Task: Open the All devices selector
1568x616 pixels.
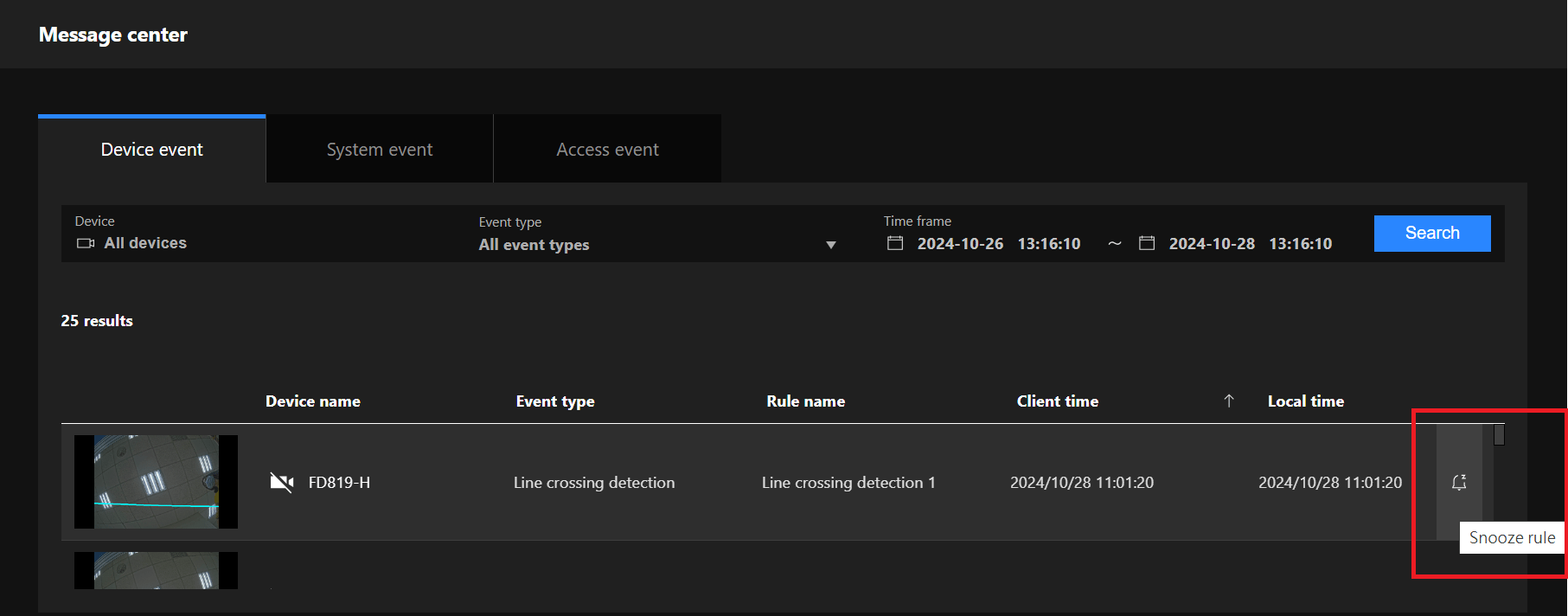Action: 145,243
